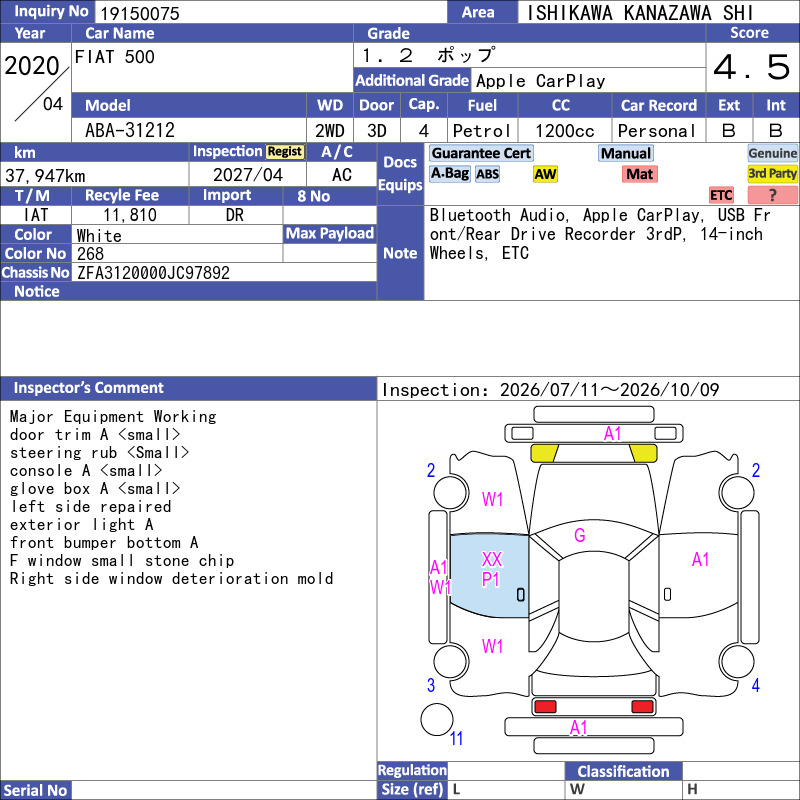Click the right red taillight on diagram
This screenshot has width=800, height=800.
(642, 706)
